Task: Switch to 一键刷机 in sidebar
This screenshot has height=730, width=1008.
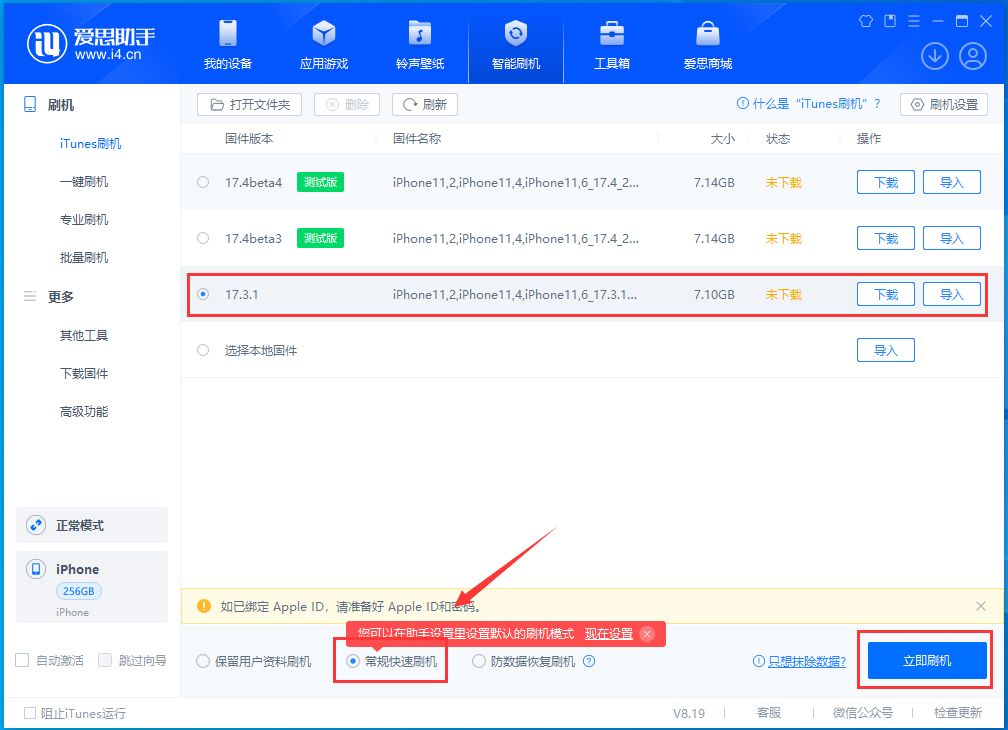Action: point(84,182)
